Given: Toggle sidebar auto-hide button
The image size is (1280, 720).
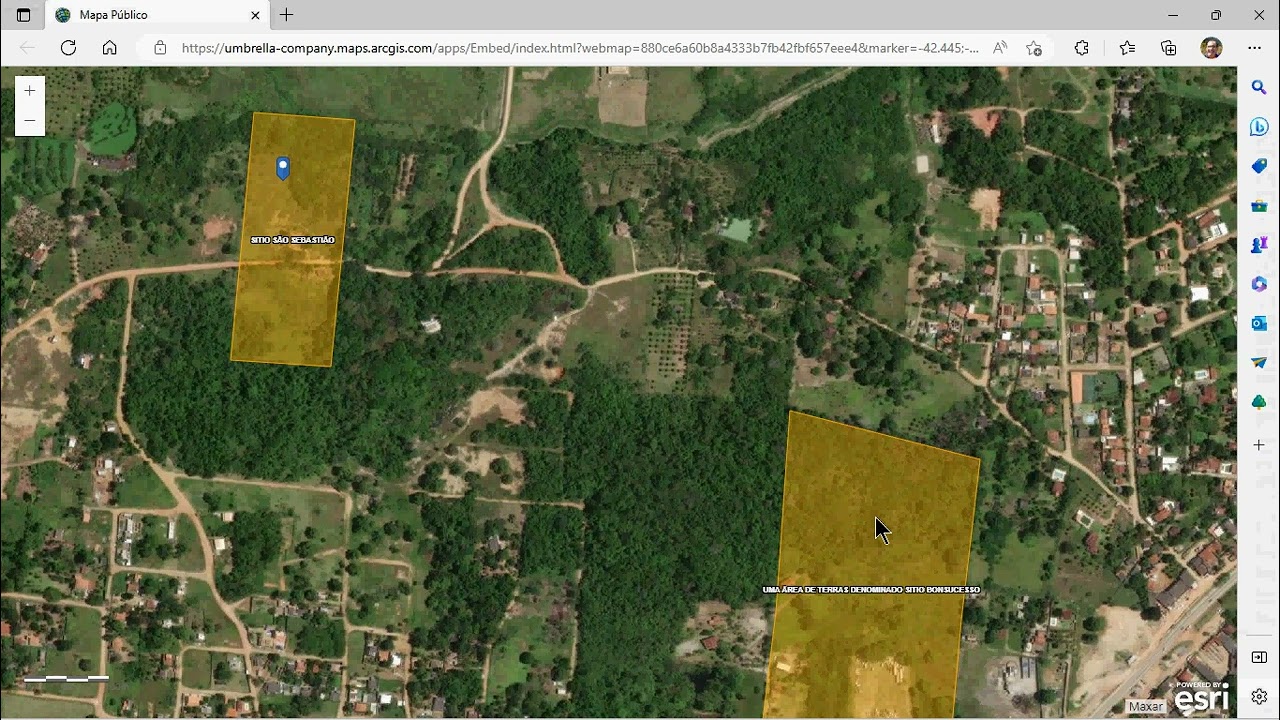Looking at the screenshot, I should tap(1259, 657).
